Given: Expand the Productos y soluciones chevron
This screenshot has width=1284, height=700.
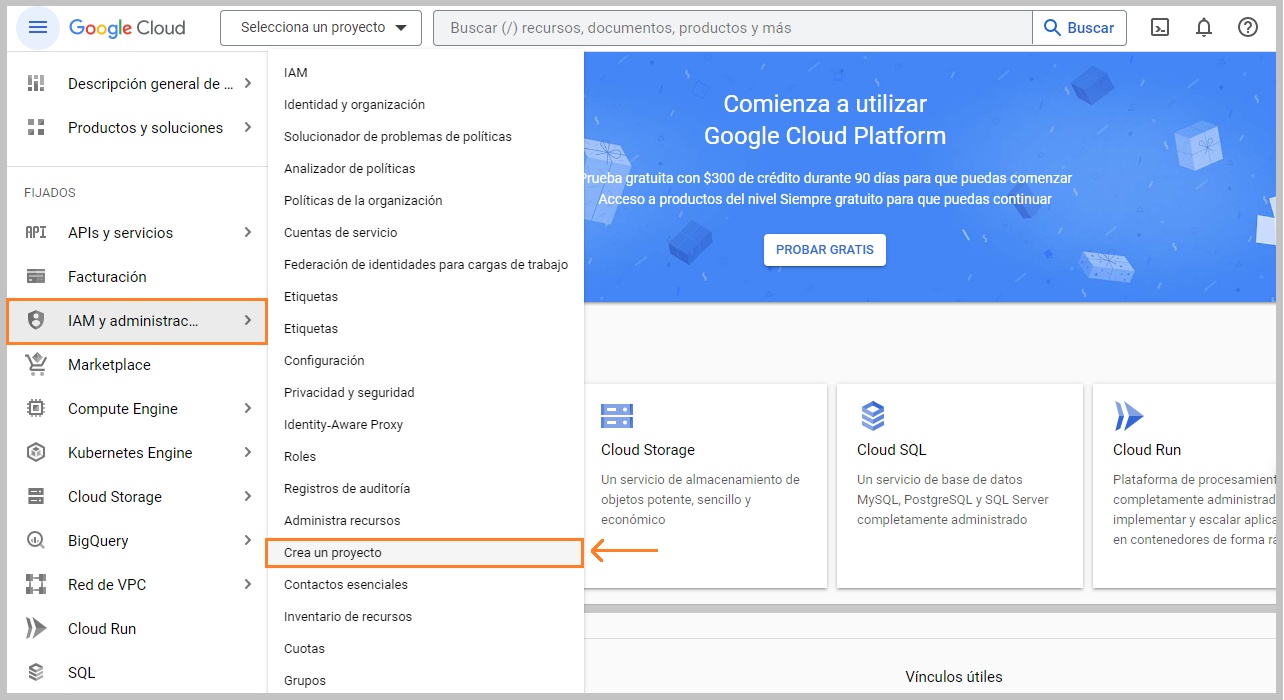Looking at the screenshot, I should [248, 128].
